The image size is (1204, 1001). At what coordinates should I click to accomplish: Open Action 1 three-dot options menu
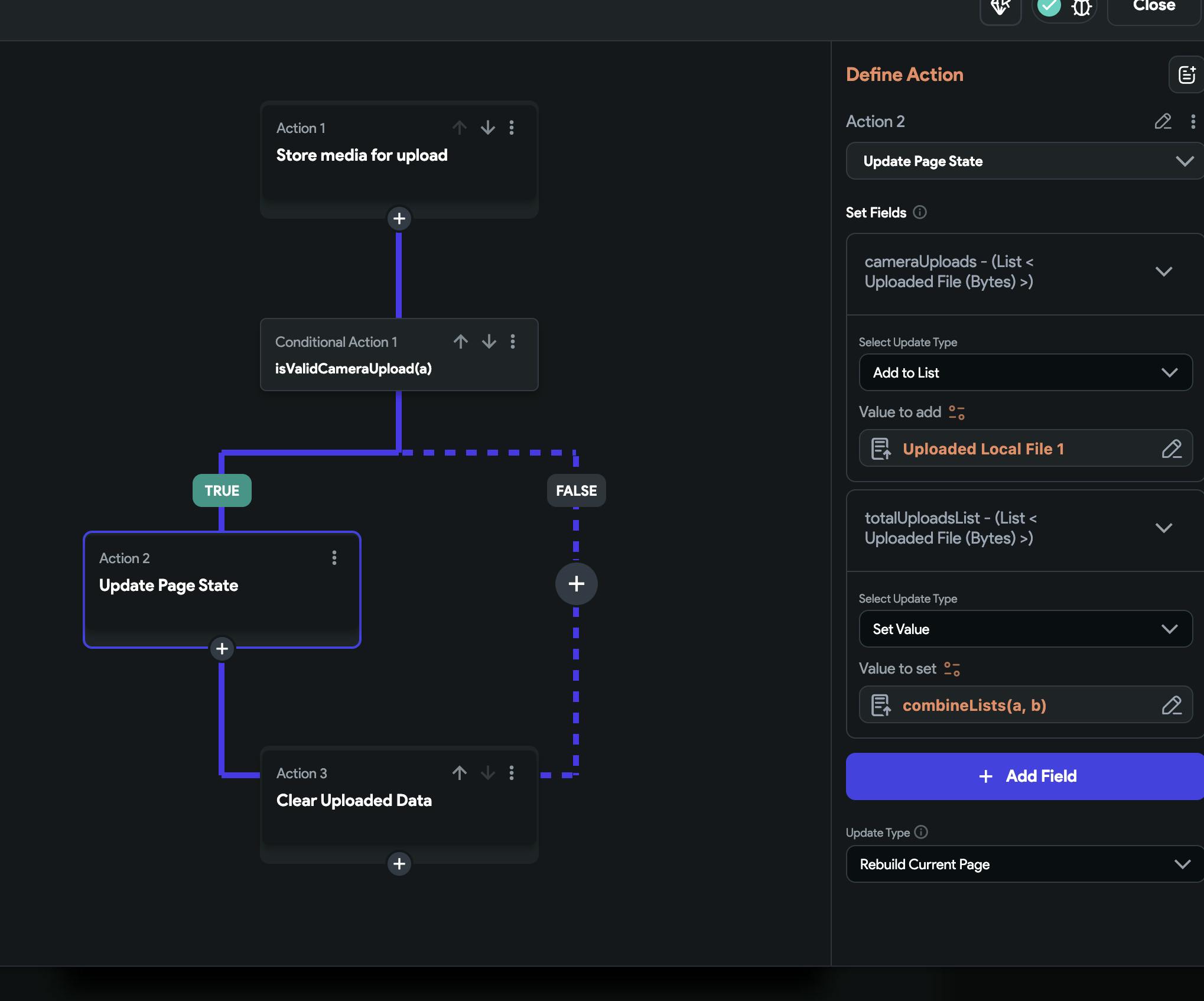tap(512, 128)
